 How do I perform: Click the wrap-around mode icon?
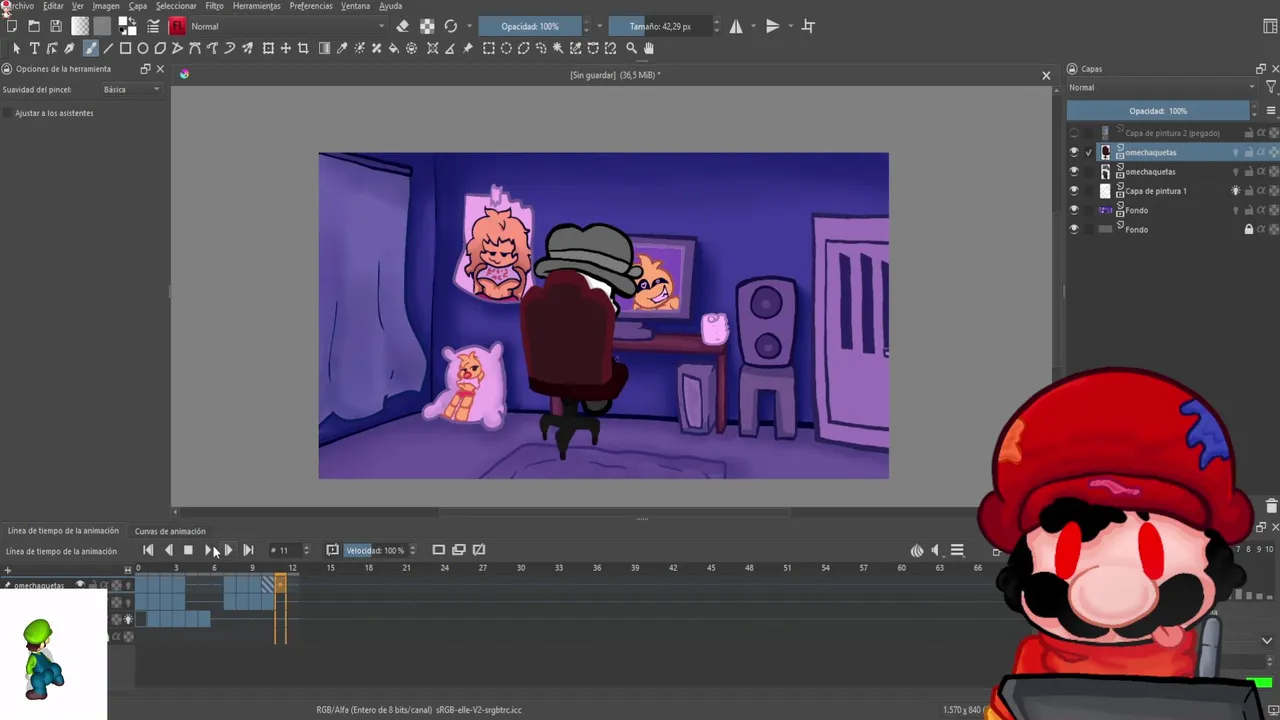(x=808, y=26)
